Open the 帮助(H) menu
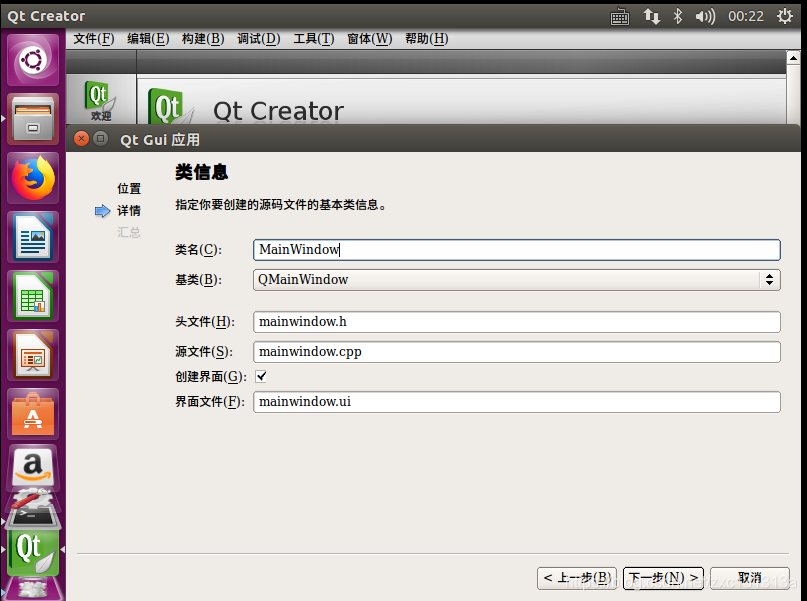This screenshot has width=807, height=601. coord(427,39)
